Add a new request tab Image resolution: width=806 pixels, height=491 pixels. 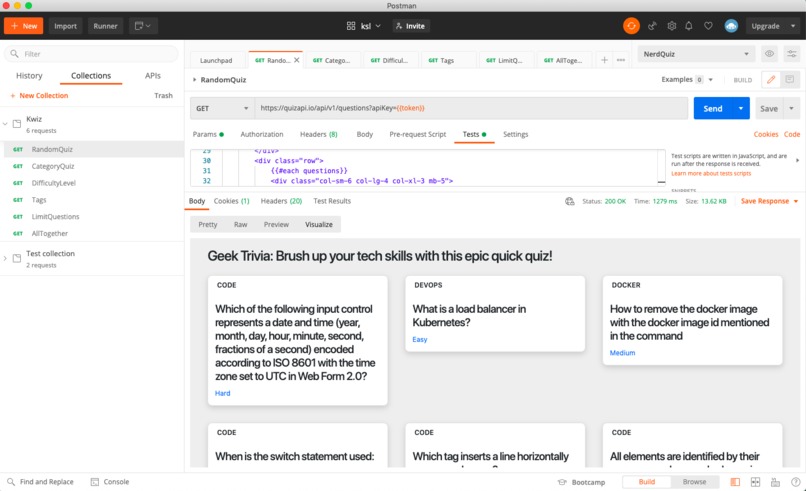click(604, 60)
